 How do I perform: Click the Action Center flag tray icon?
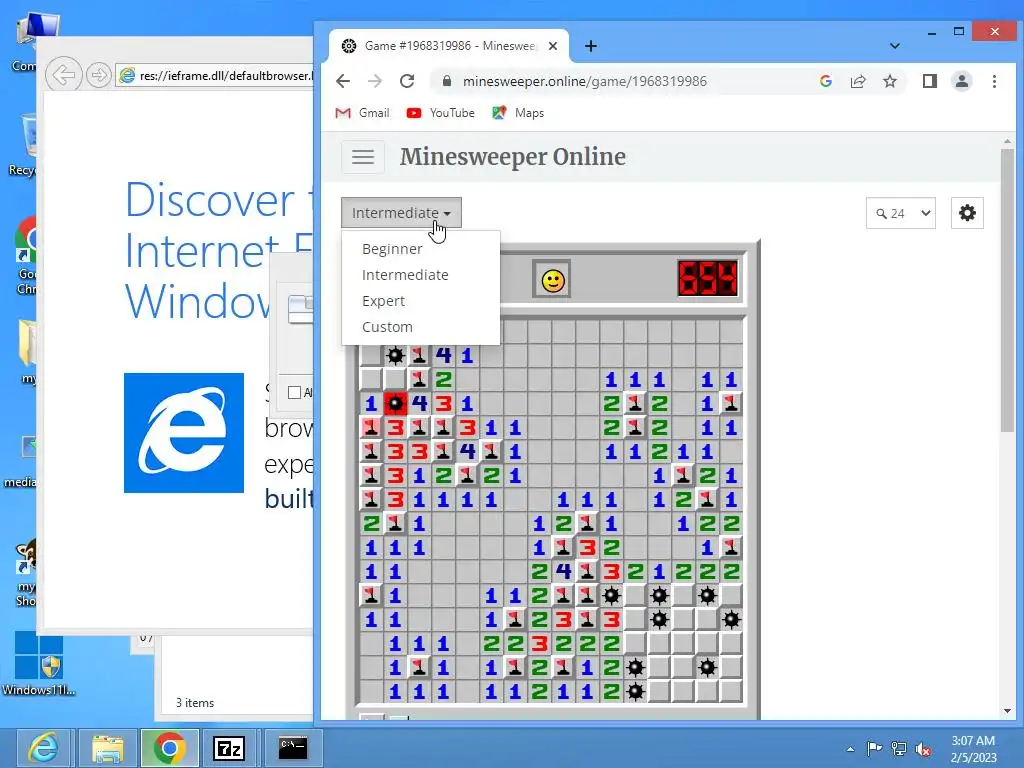[874, 748]
